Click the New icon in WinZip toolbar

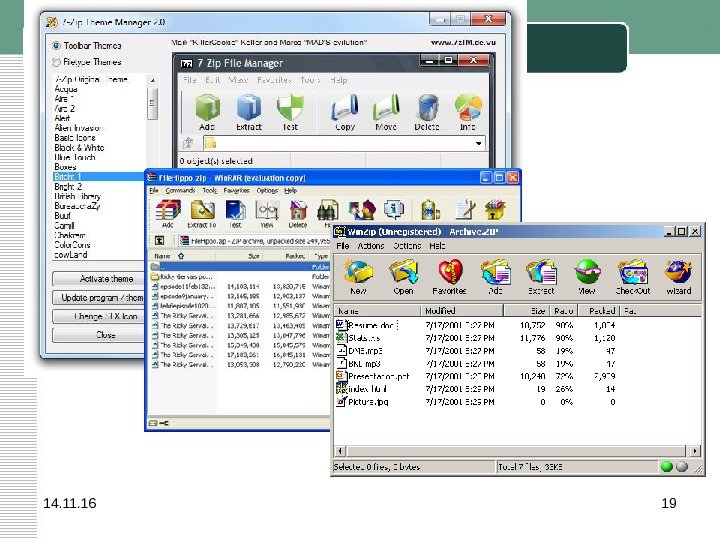tap(358, 272)
